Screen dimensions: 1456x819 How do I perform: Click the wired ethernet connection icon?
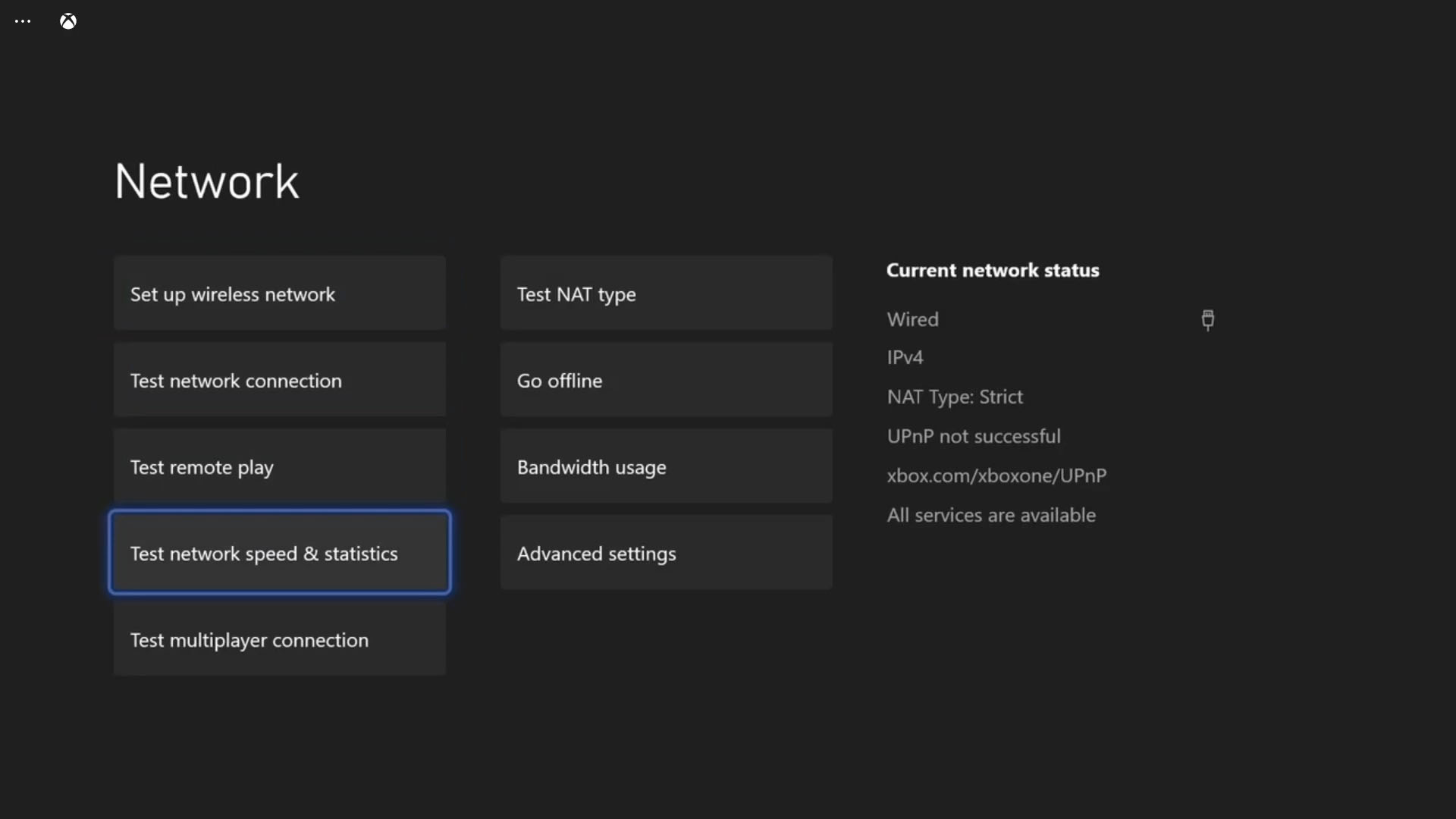click(x=1207, y=320)
